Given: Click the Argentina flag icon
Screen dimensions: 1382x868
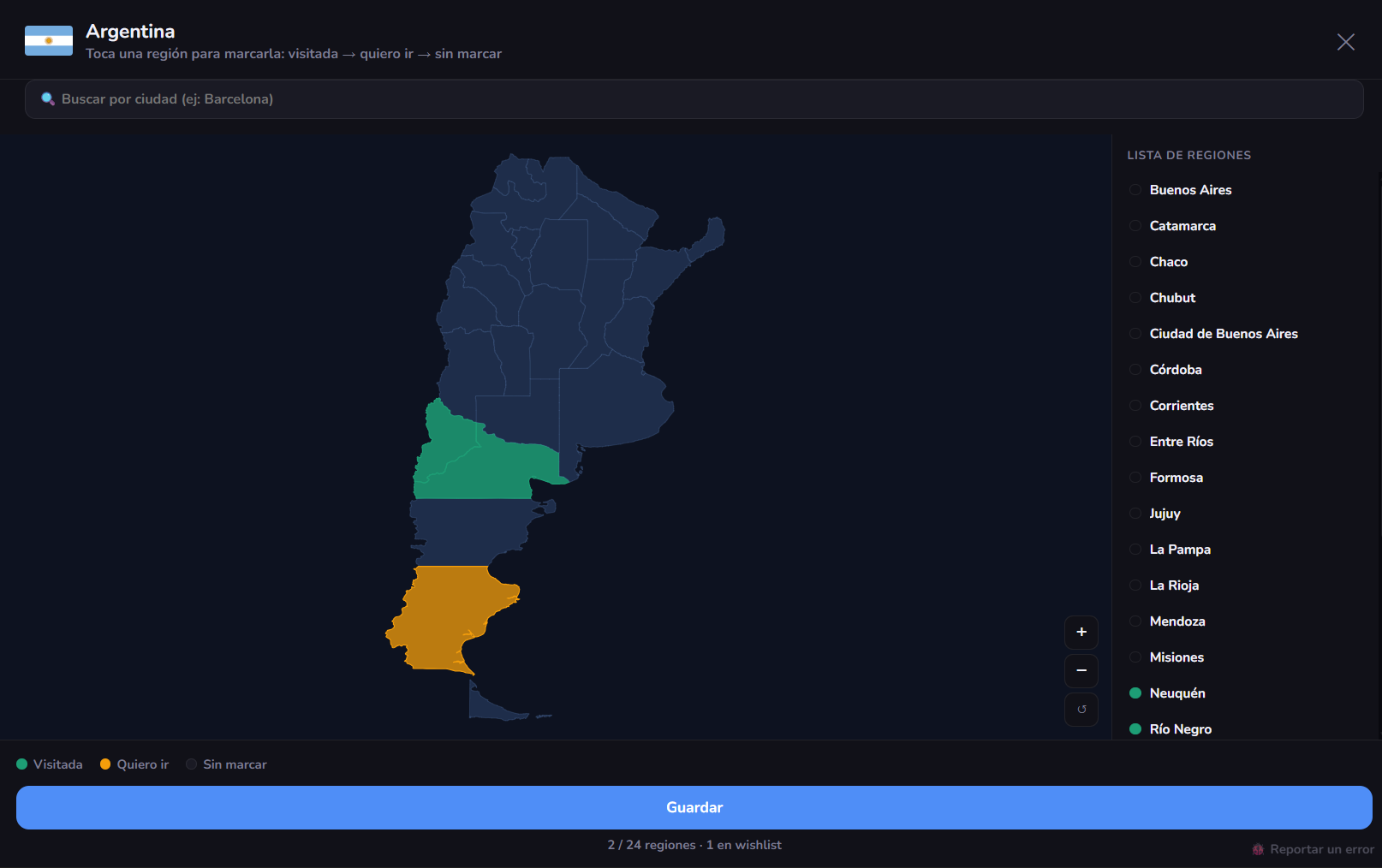Looking at the screenshot, I should click(49, 41).
